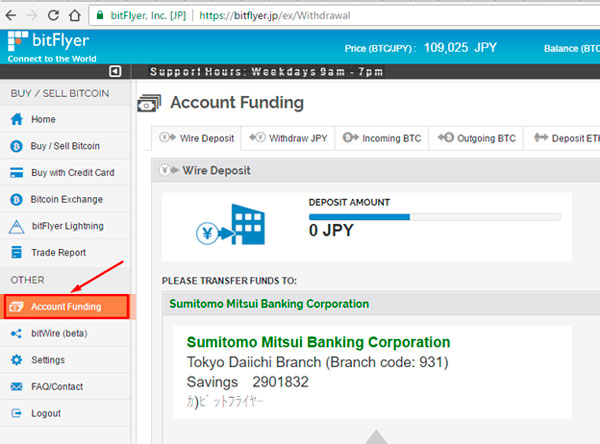The height and width of the screenshot is (444, 600).
Task: Open Settings from sidebar
Action: point(65,360)
